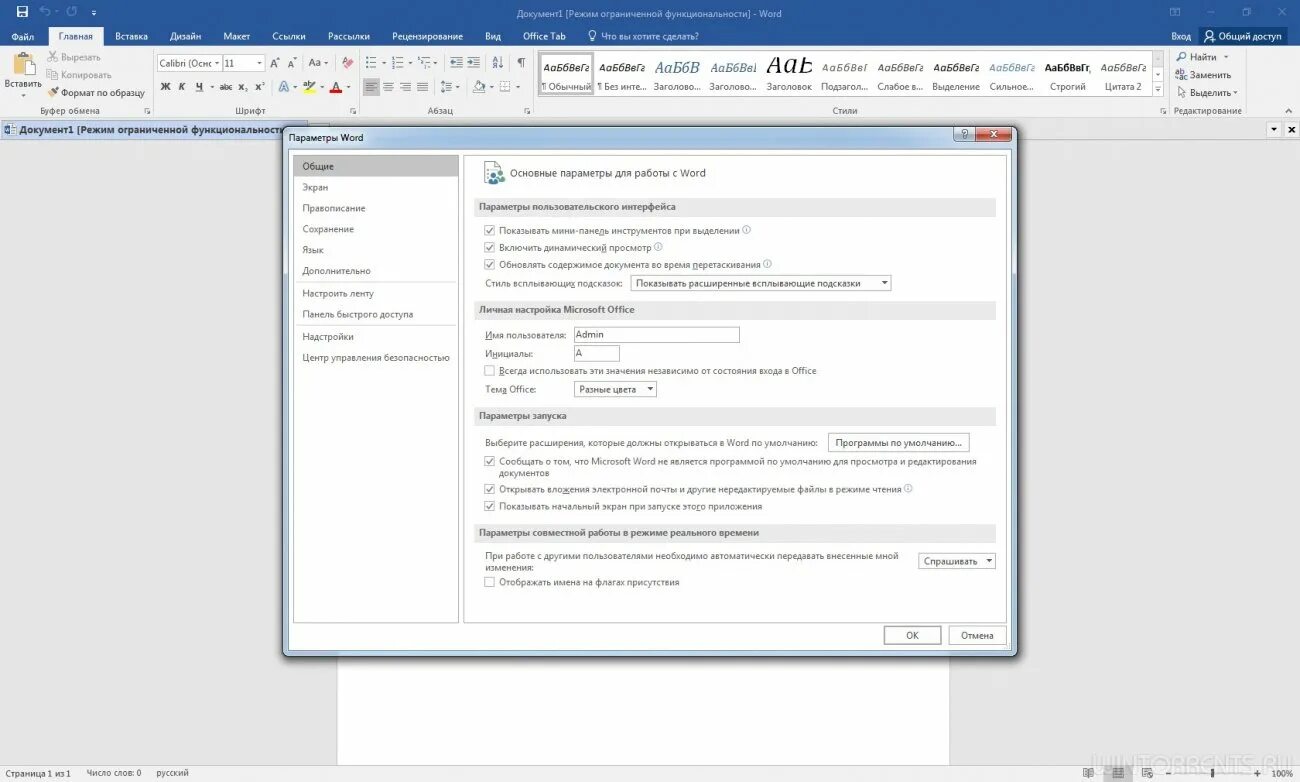The height and width of the screenshot is (782, 1300).
Task: Toggle Показывать мини-панель инструментов при выделении
Action: 490,231
